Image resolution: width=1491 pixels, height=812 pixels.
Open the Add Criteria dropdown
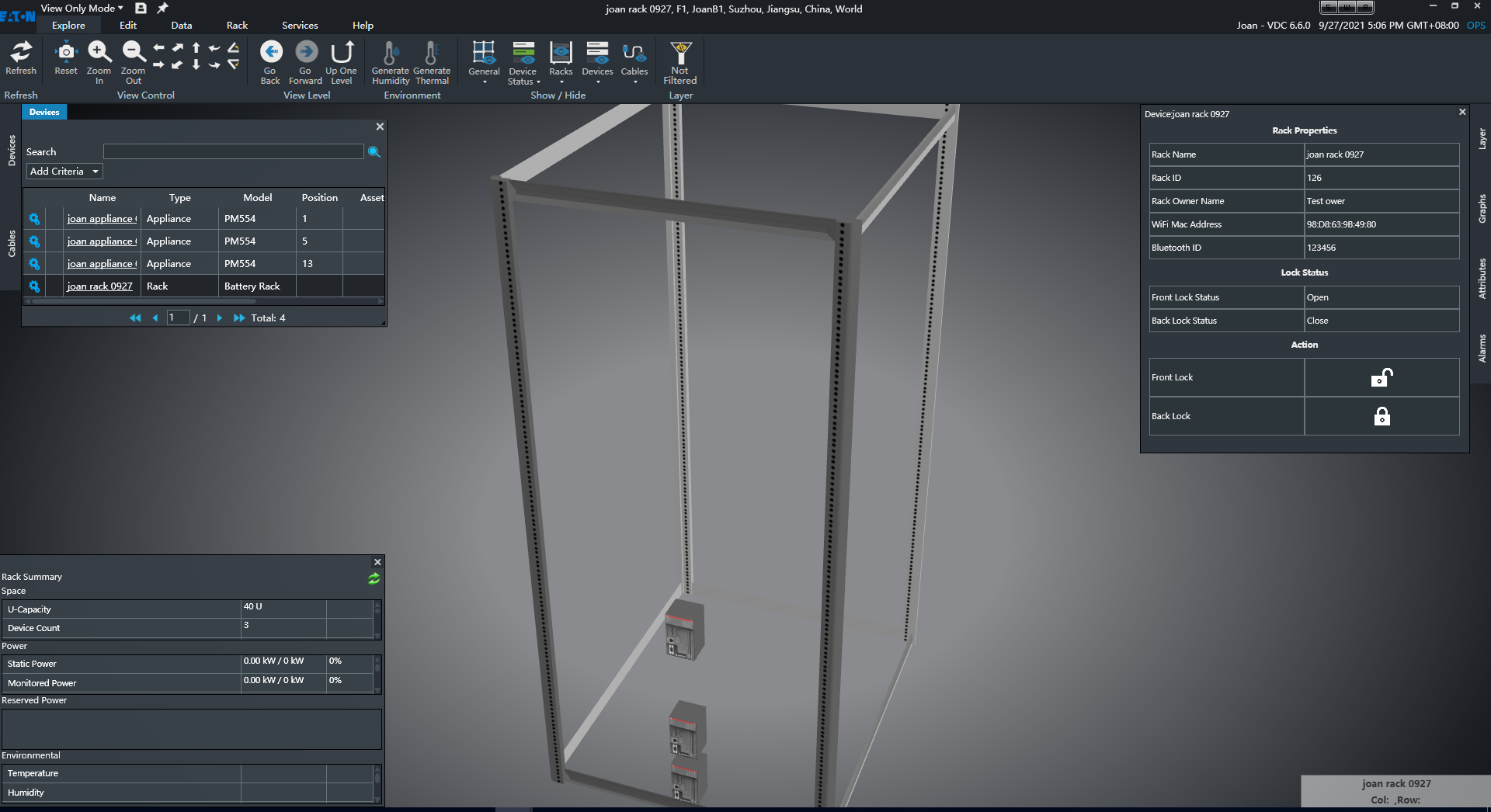click(x=64, y=172)
